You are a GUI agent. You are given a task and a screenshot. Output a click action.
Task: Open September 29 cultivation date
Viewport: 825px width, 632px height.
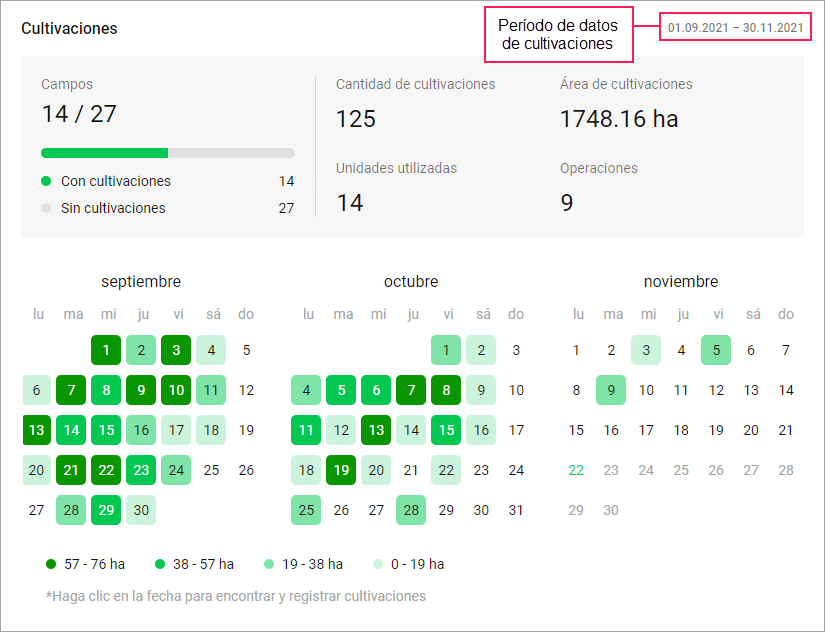(106, 510)
